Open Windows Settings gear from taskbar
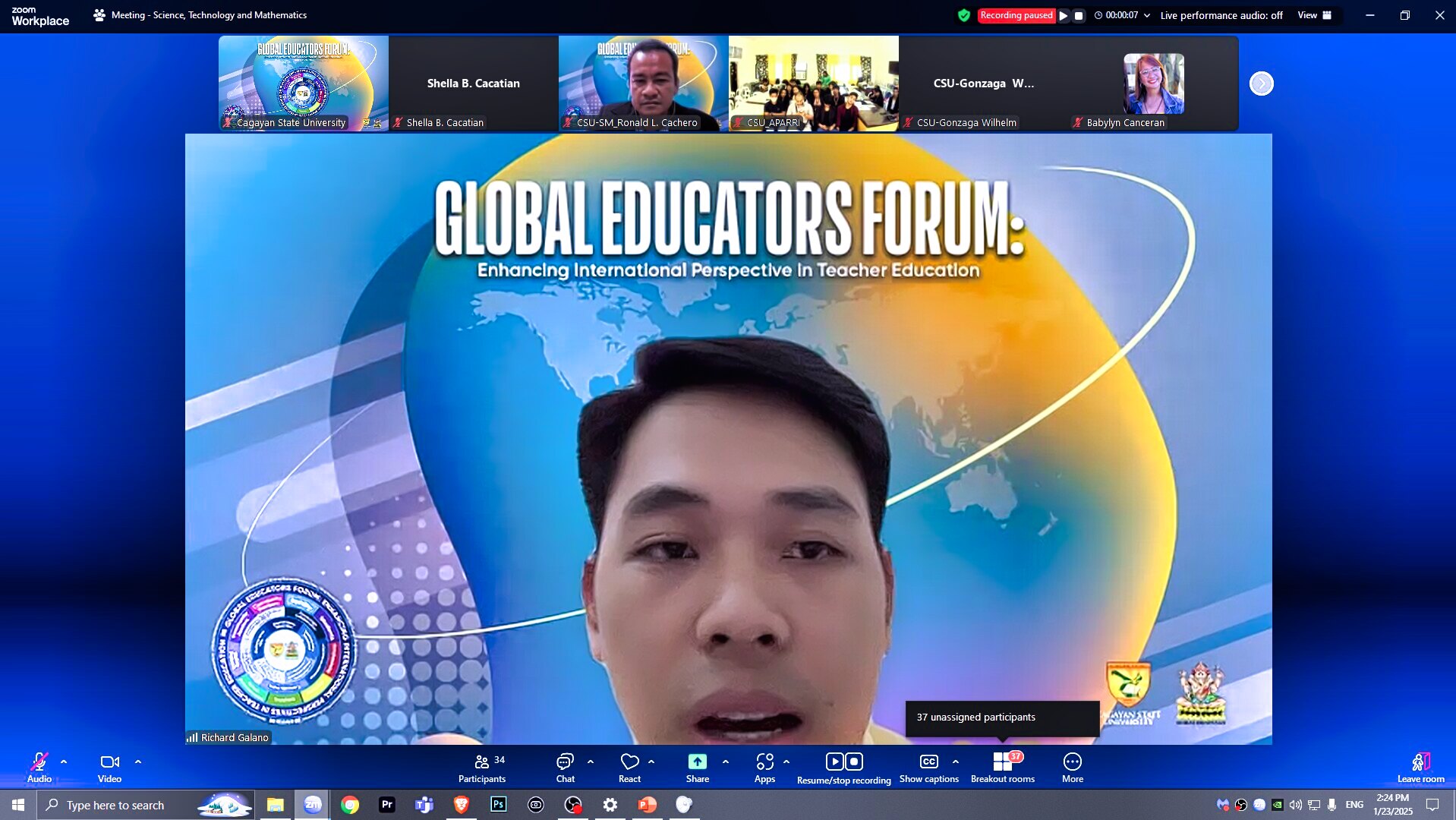The height and width of the screenshot is (820, 1456). pyautogui.click(x=610, y=805)
